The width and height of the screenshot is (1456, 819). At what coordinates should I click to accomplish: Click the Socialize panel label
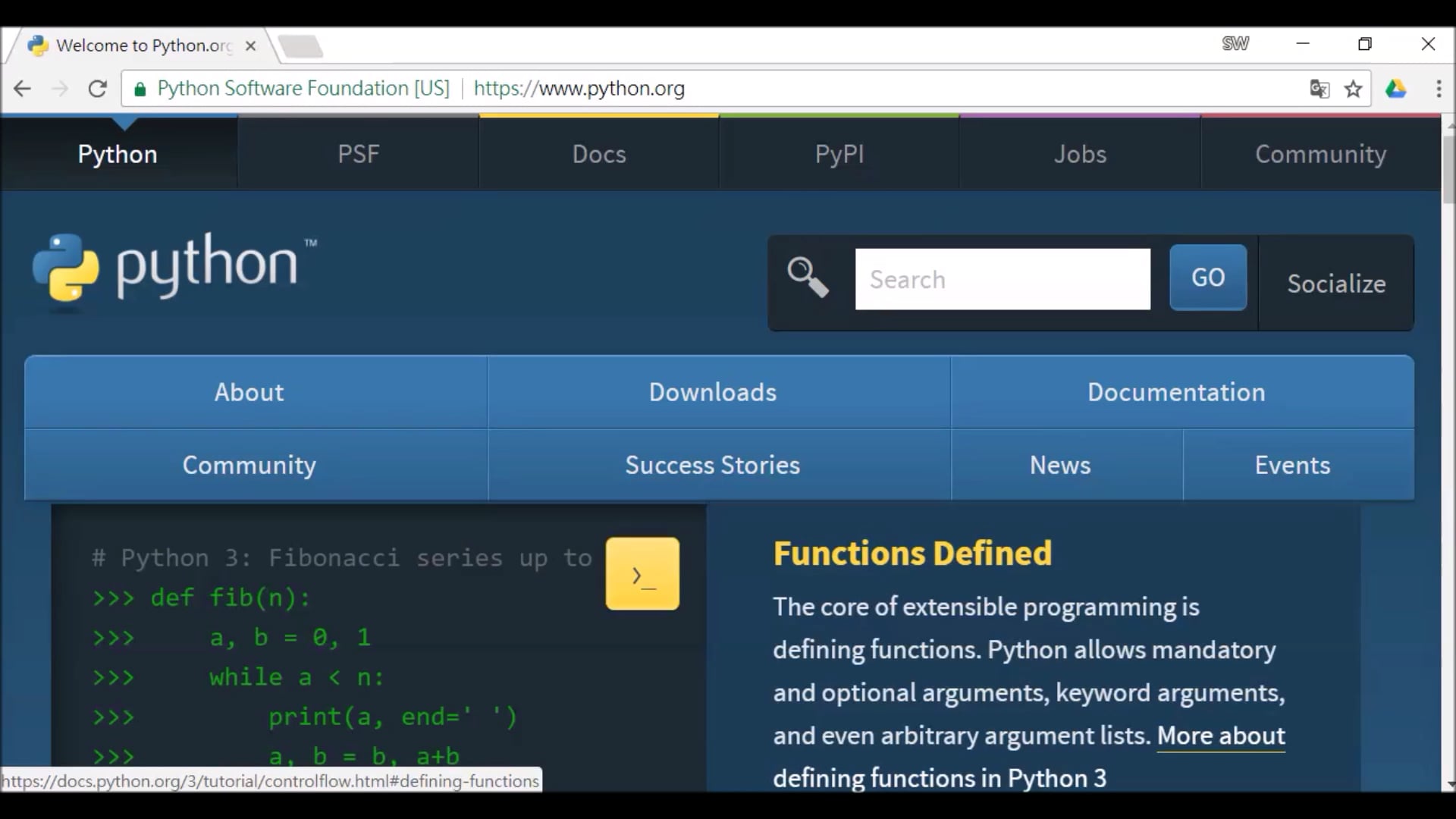(x=1337, y=284)
